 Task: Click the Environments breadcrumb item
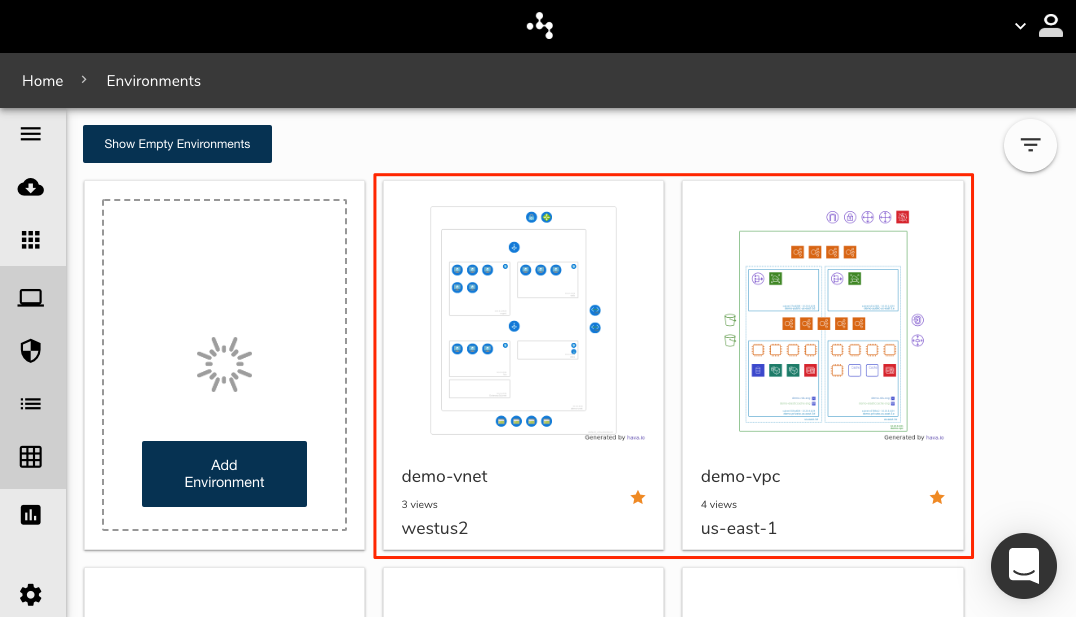pyautogui.click(x=153, y=80)
